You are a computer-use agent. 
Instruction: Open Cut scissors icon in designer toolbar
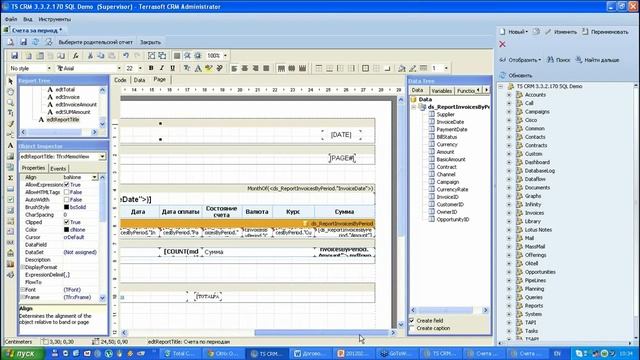(x=90, y=56)
